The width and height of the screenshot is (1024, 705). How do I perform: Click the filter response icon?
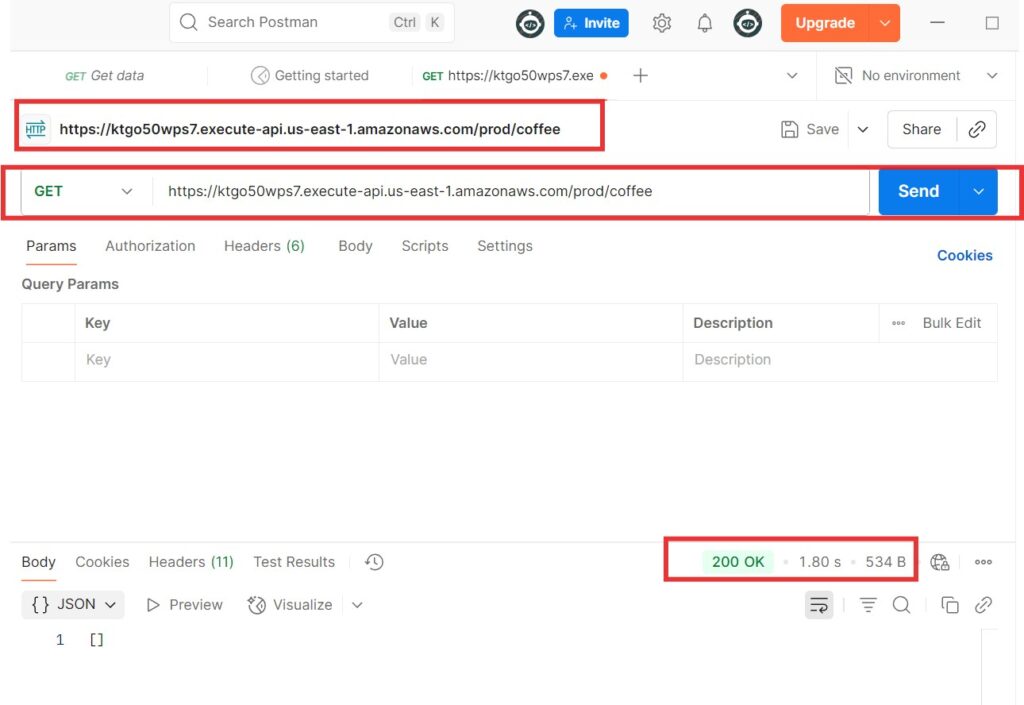tap(868, 605)
